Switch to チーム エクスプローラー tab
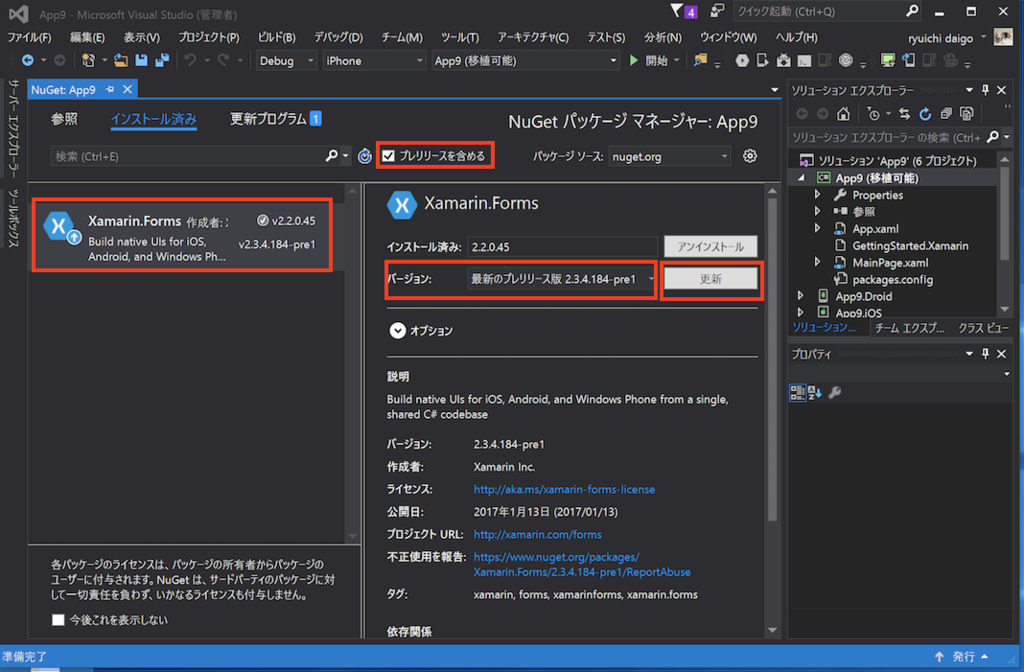The width and height of the screenshot is (1024, 672). click(x=909, y=328)
